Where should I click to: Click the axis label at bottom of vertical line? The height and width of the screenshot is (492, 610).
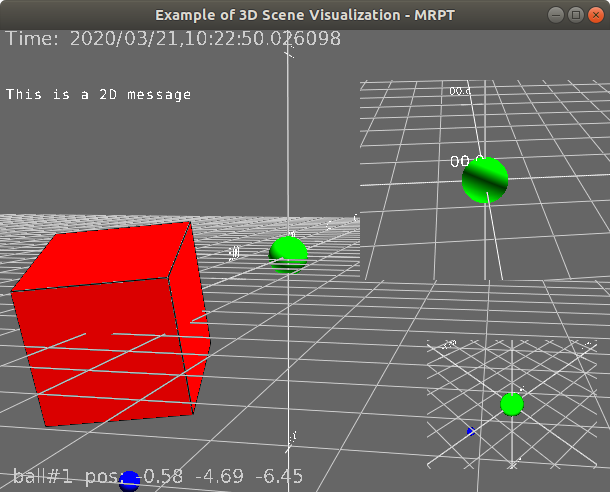pyautogui.click(x=293, y=436)
